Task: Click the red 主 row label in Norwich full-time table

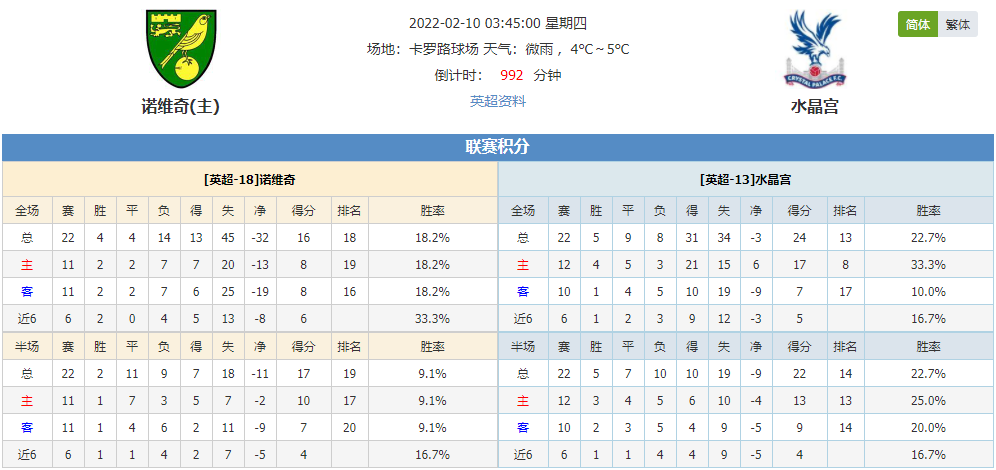Action: [x=27, y=265]
